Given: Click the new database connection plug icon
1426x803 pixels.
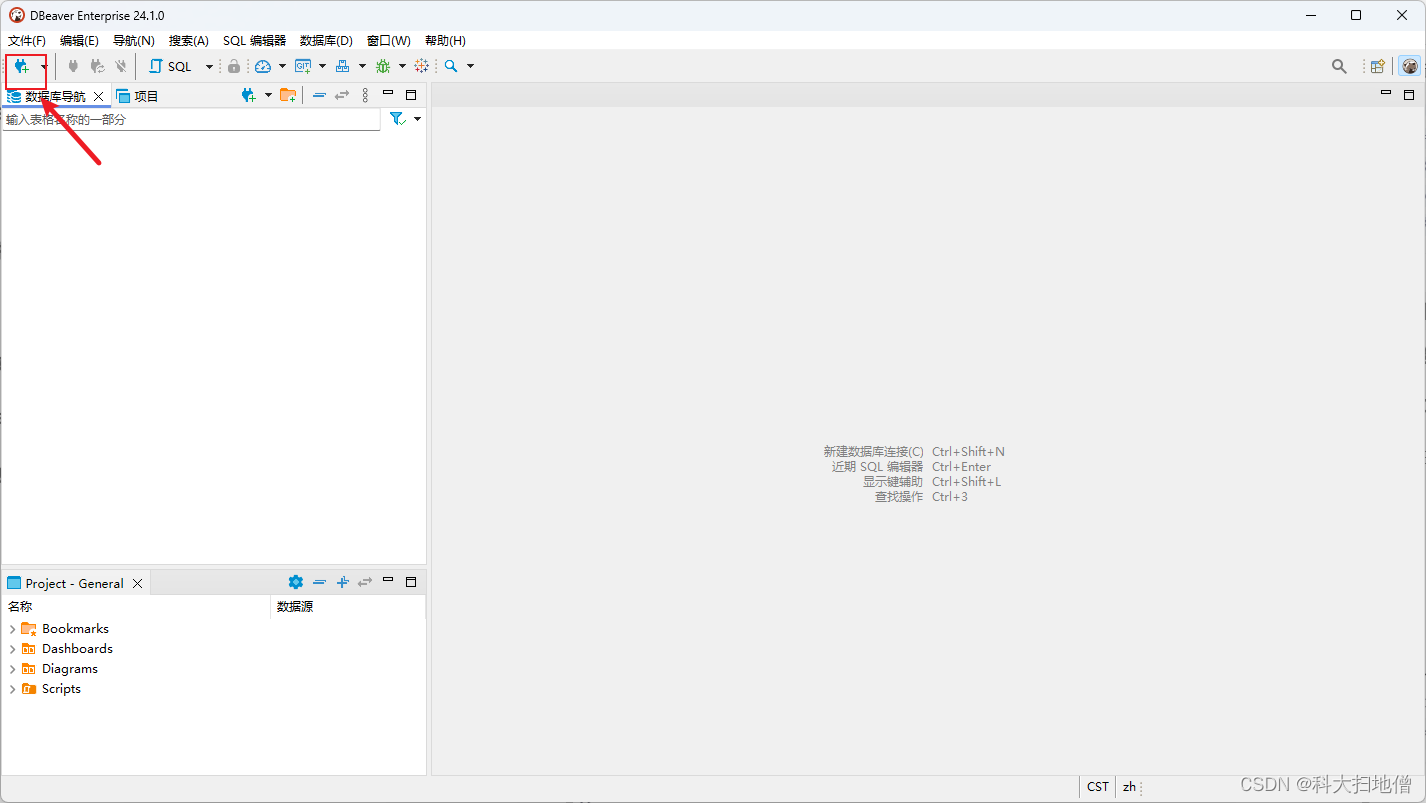Looking at the screenshot, I should [21, 66].
